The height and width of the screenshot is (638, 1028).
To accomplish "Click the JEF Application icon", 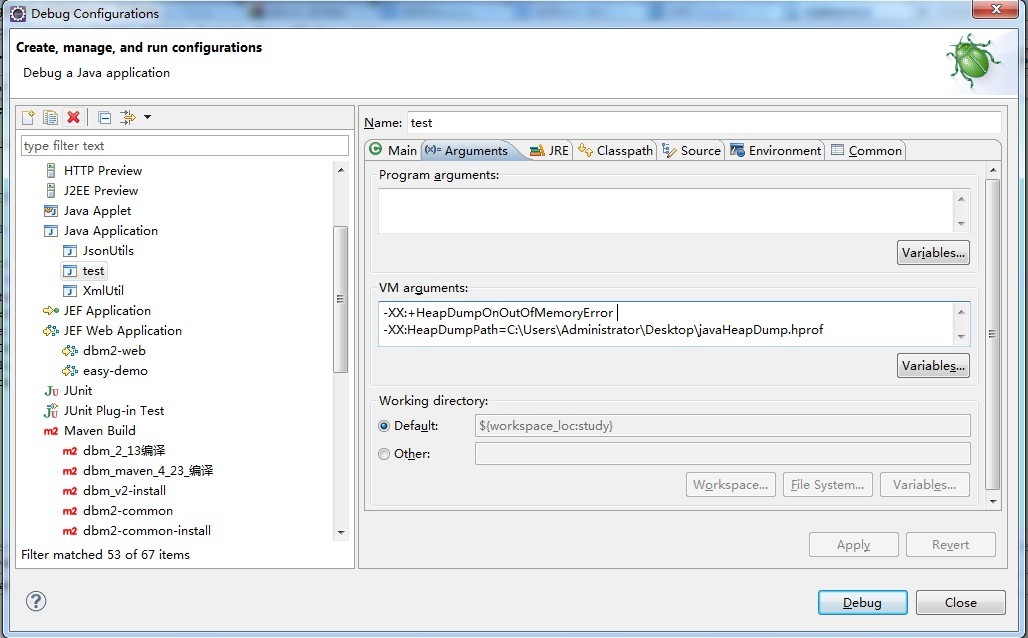I will click(x=50, y=311).
